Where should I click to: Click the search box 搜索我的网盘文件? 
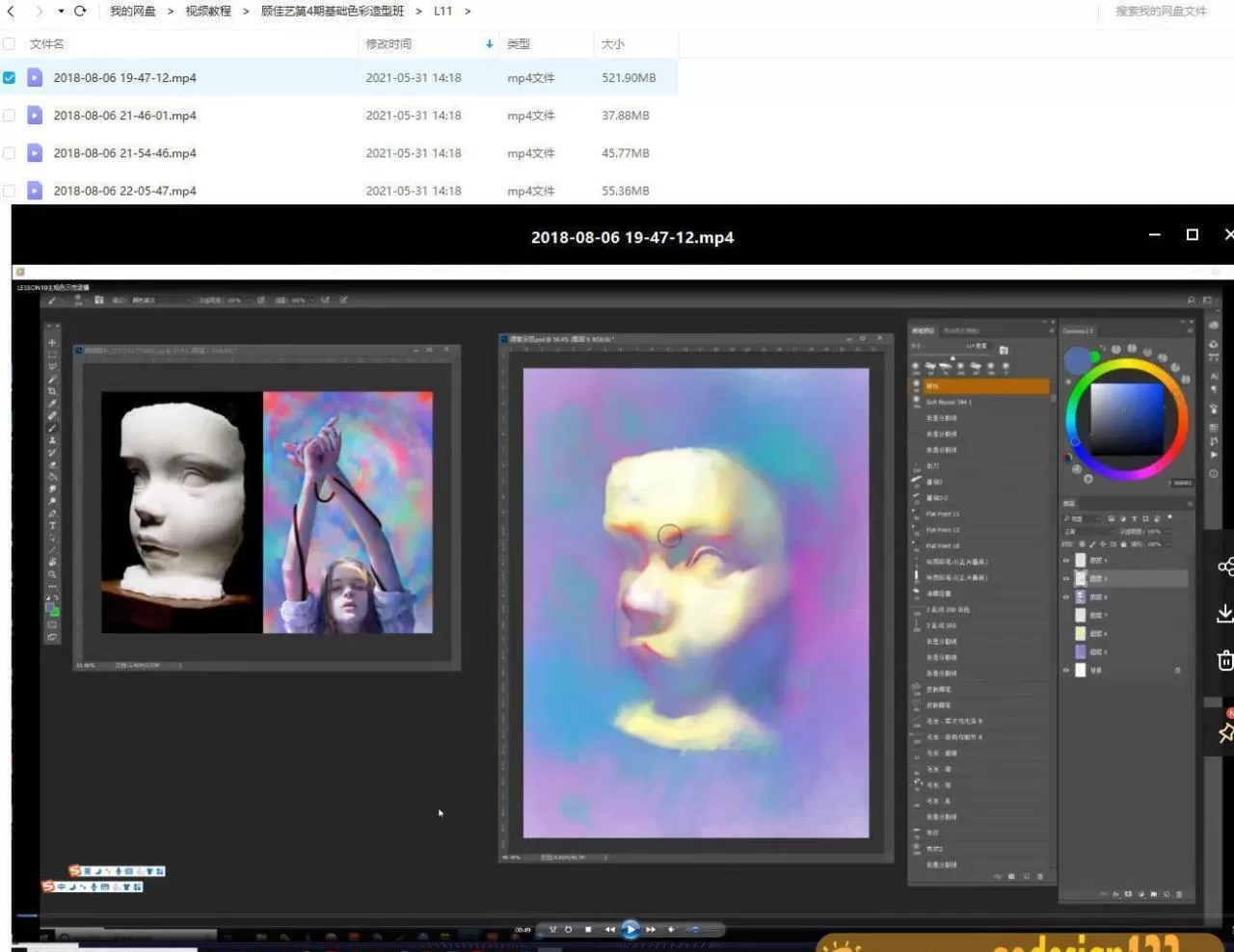[x=1161, y=12]
